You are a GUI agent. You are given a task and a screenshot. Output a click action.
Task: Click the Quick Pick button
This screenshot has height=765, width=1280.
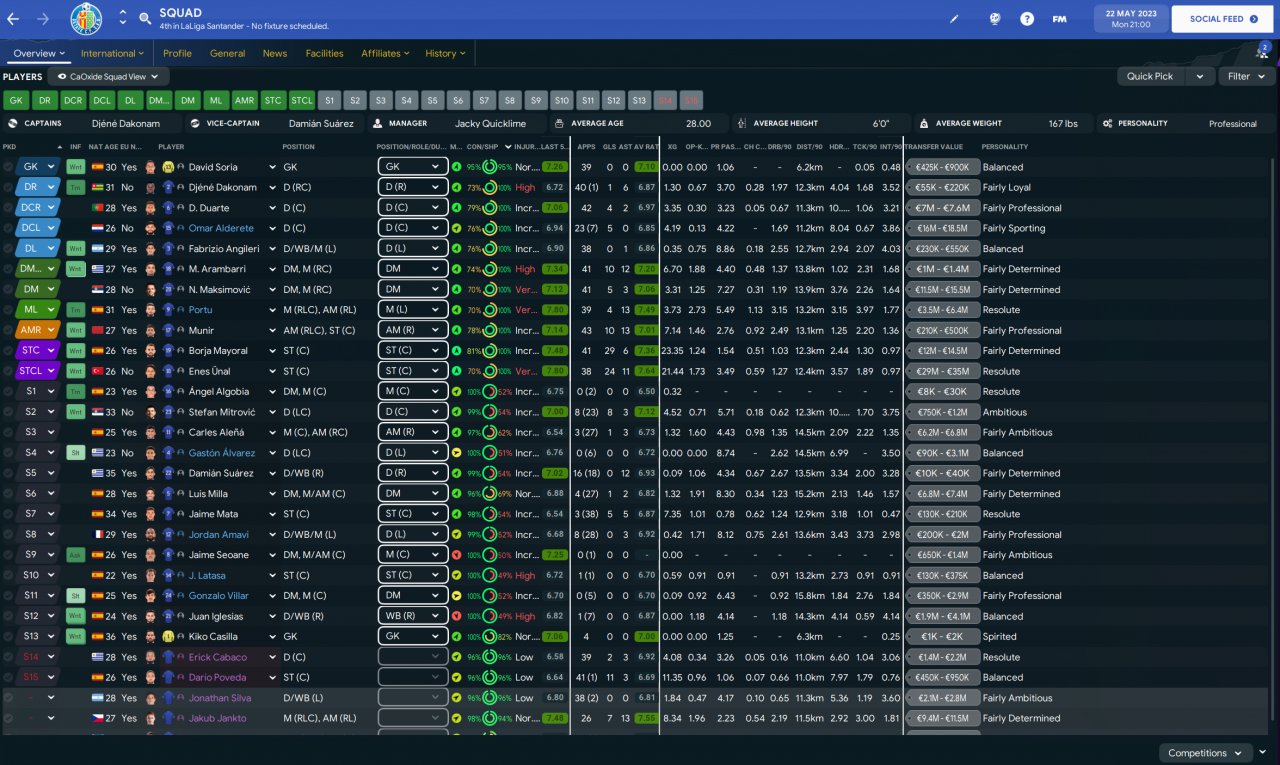[1150, 76]
